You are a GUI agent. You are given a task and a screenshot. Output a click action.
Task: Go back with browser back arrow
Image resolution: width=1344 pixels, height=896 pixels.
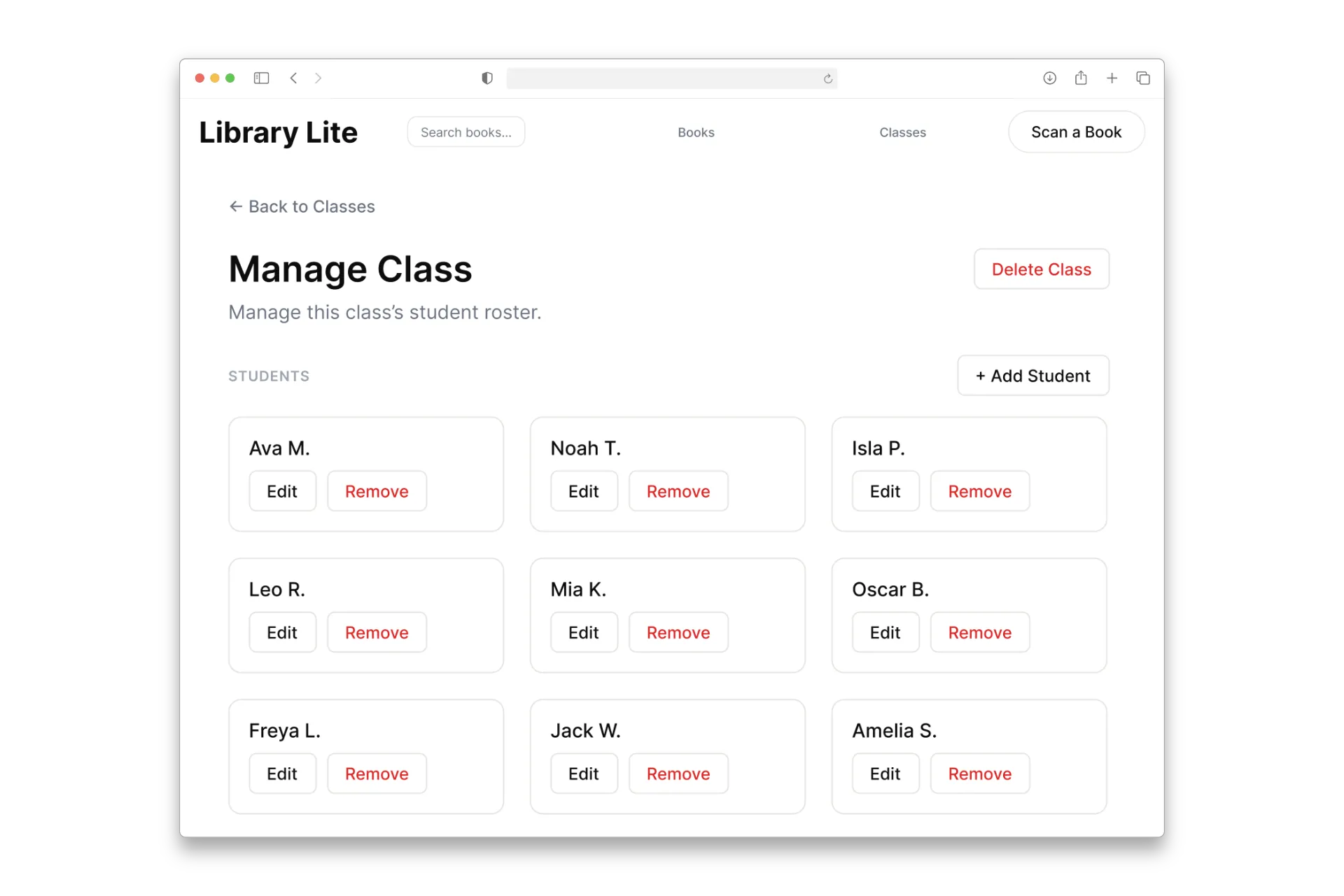tap(294, 78)
